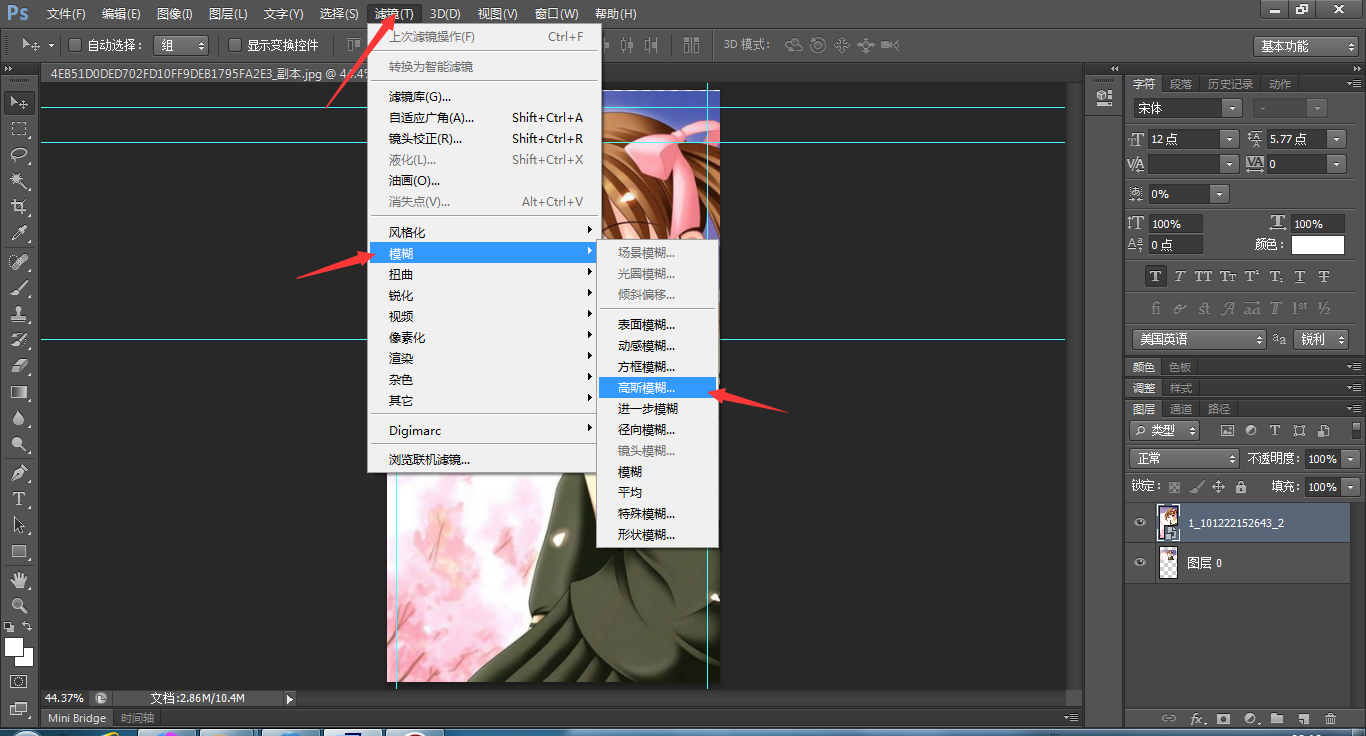Image resolution: width=1366 pixels, height=736 pixels.
Task: Choose 滤镜库(G)... from the filter menu
Action: (484, 97)
